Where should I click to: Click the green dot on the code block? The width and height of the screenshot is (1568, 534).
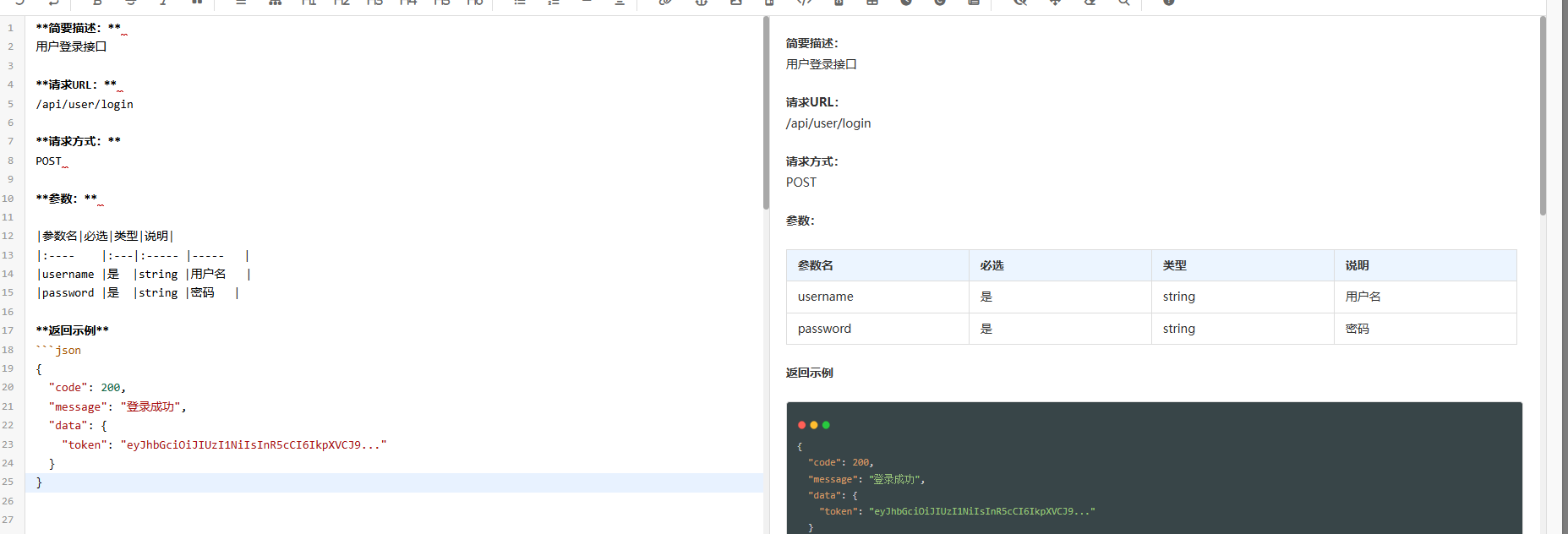coord(826,425)
